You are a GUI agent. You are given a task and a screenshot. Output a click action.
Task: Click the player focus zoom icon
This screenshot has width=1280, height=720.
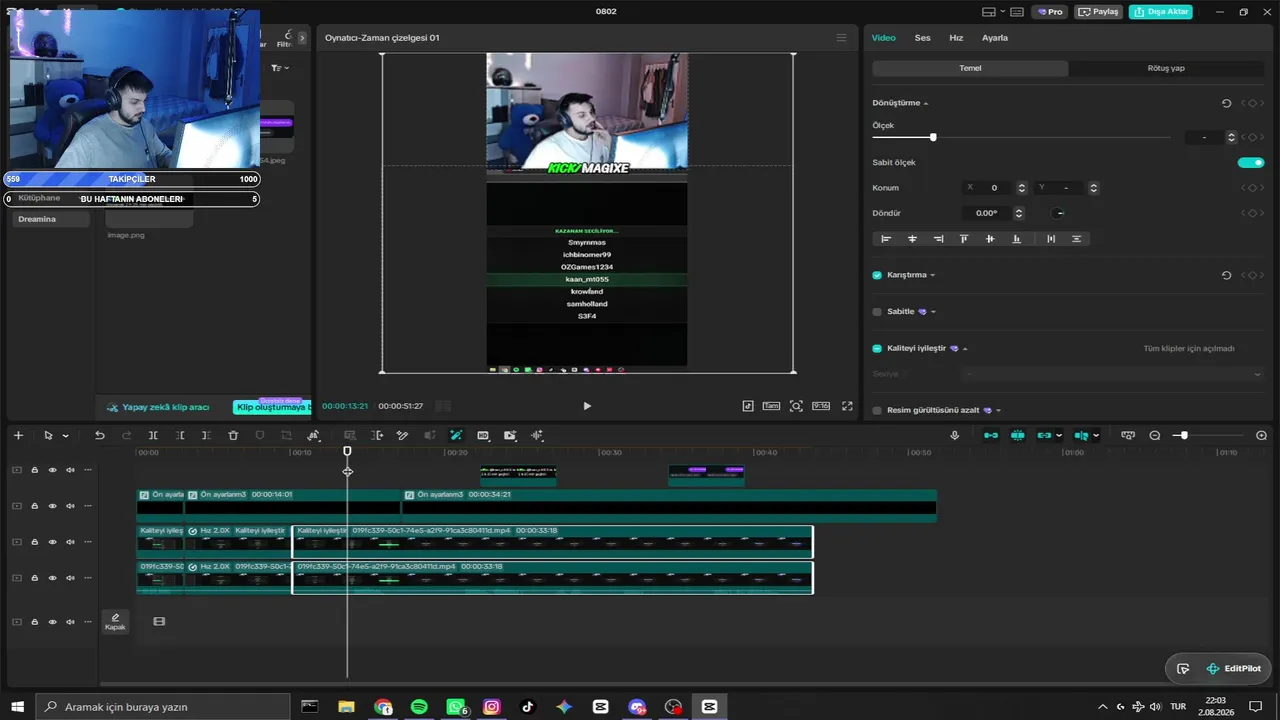click(796, 406)
